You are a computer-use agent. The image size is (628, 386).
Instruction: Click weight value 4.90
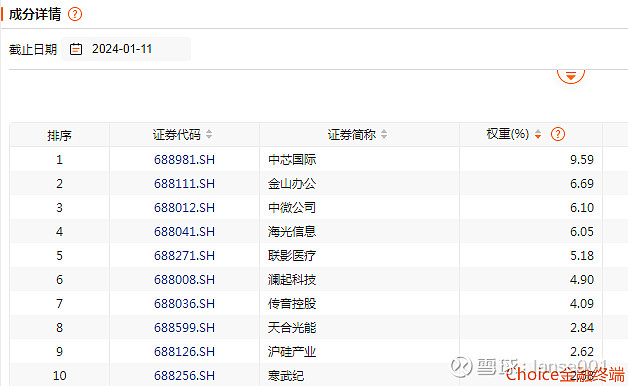(x=582, y=280)
